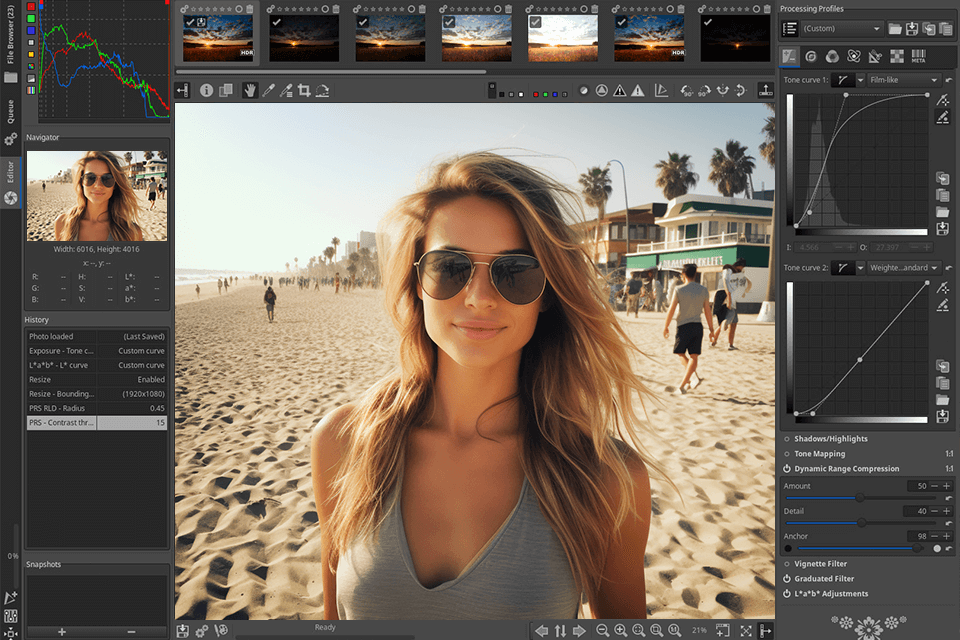Copy processing profile to clipboard
960x640 pixels.
tap(929, 29)
